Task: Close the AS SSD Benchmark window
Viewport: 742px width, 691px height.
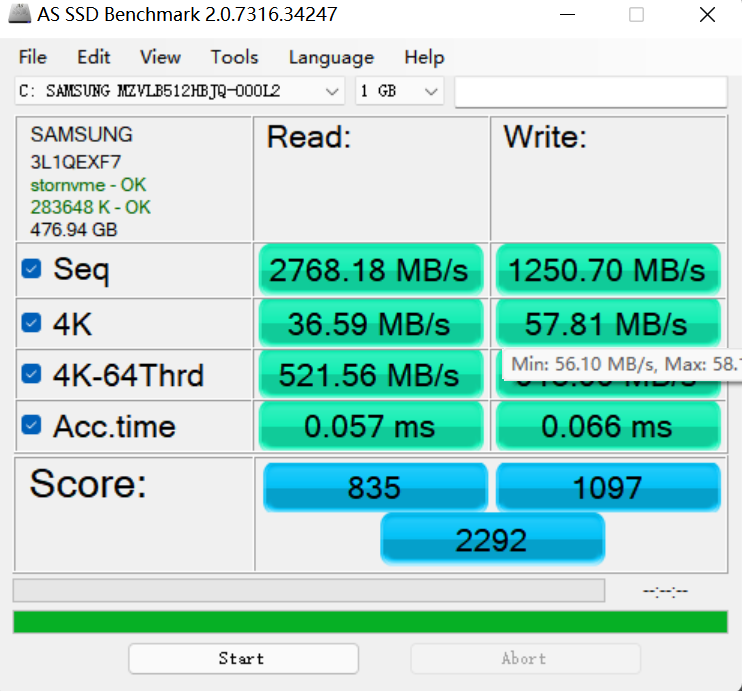Action: [707, 15]
